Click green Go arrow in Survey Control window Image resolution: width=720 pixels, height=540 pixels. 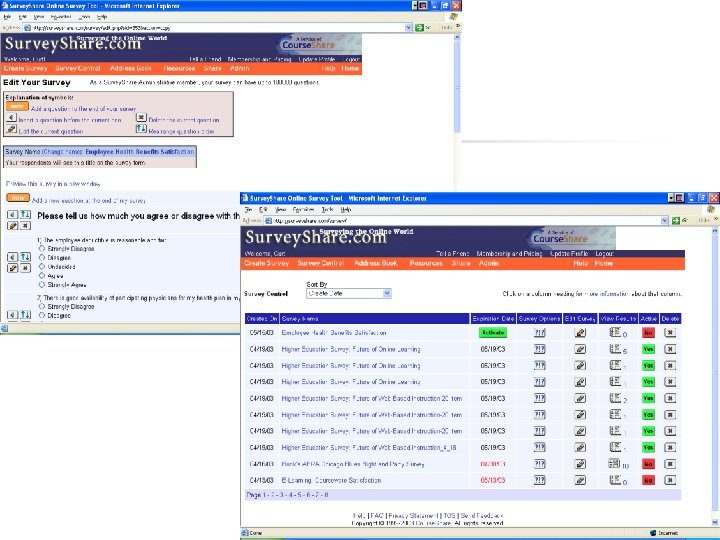(x=675, y=220)
